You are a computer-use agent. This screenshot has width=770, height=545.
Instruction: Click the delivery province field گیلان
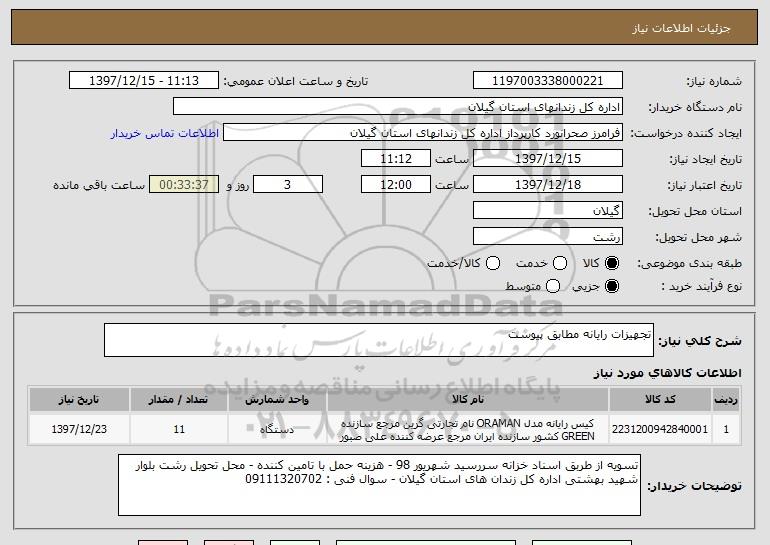(548, 211)
